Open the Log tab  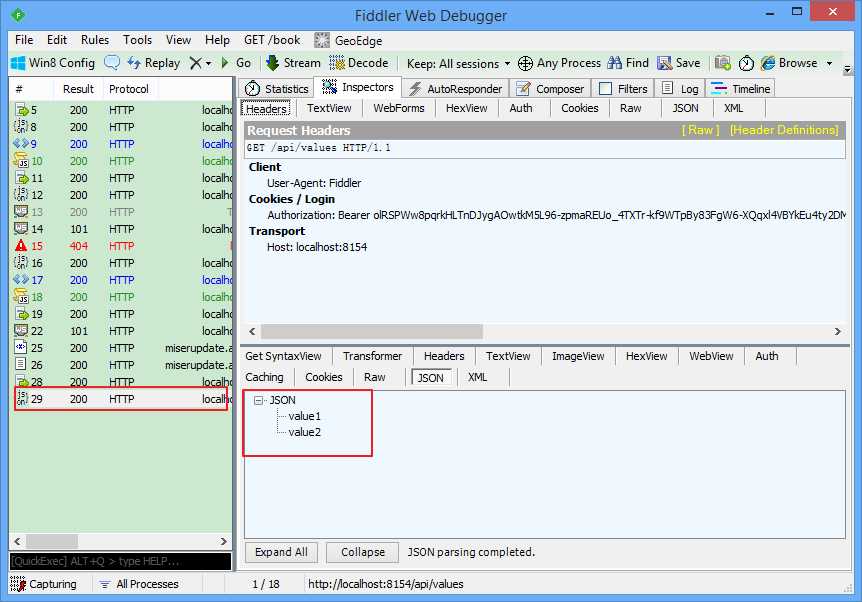(681, 89)
